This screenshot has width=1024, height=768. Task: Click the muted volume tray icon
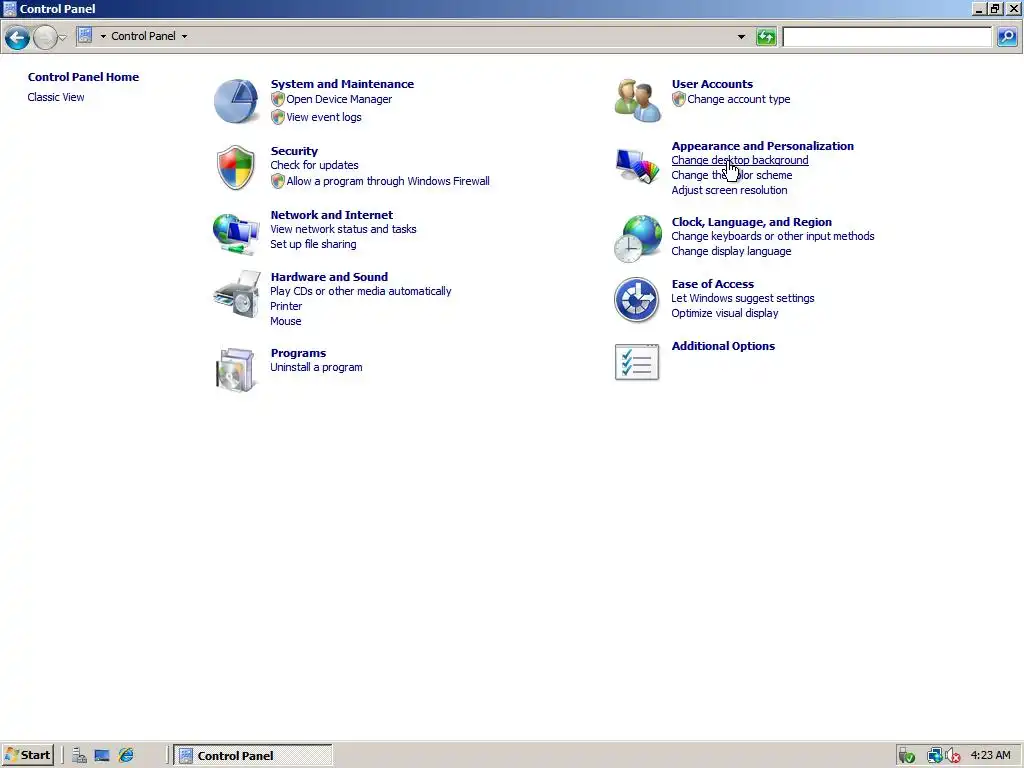pos(953,756)
